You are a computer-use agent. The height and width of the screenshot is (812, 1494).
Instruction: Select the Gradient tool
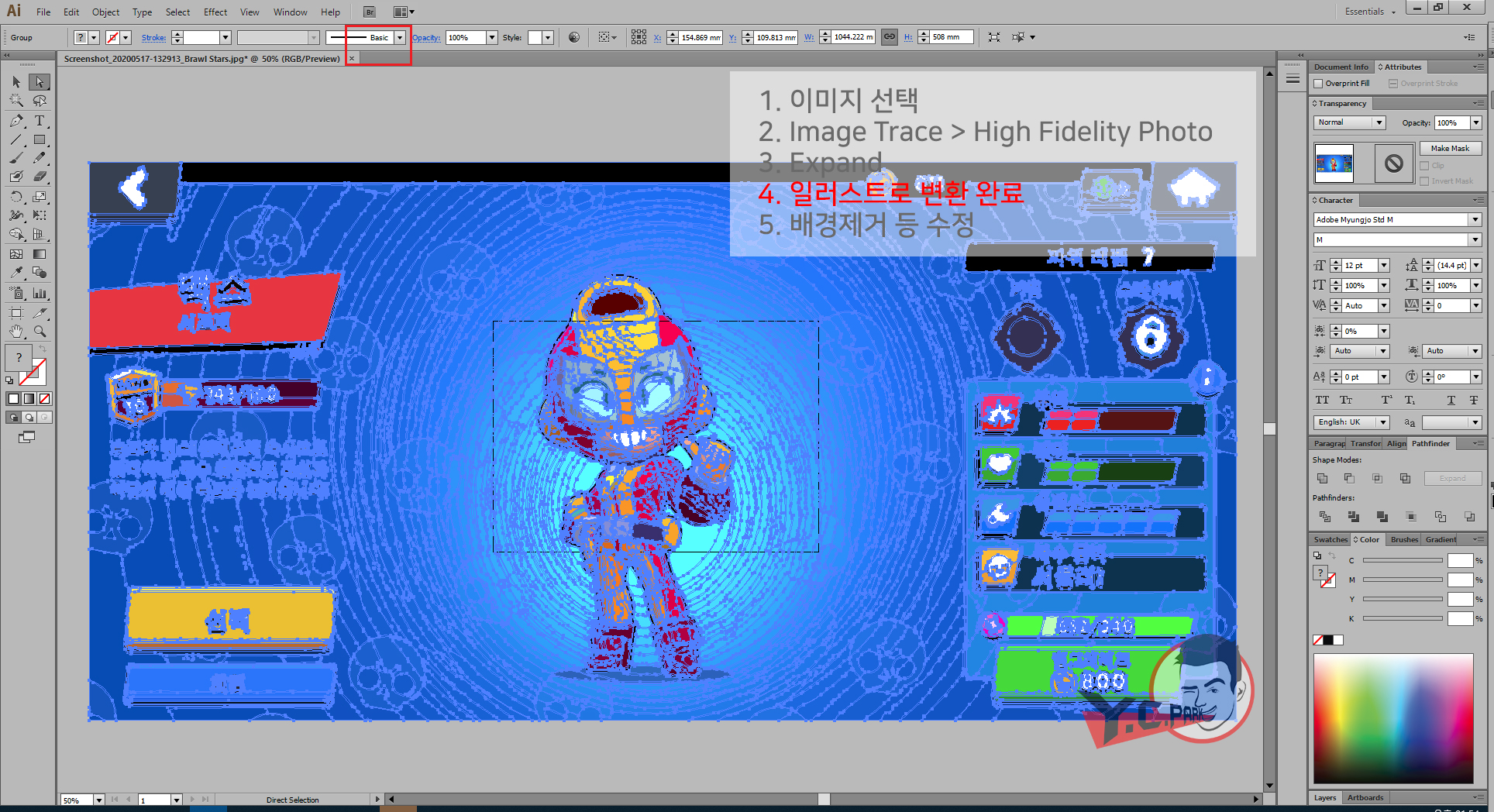pyautogui.click(x=40, y=254)
